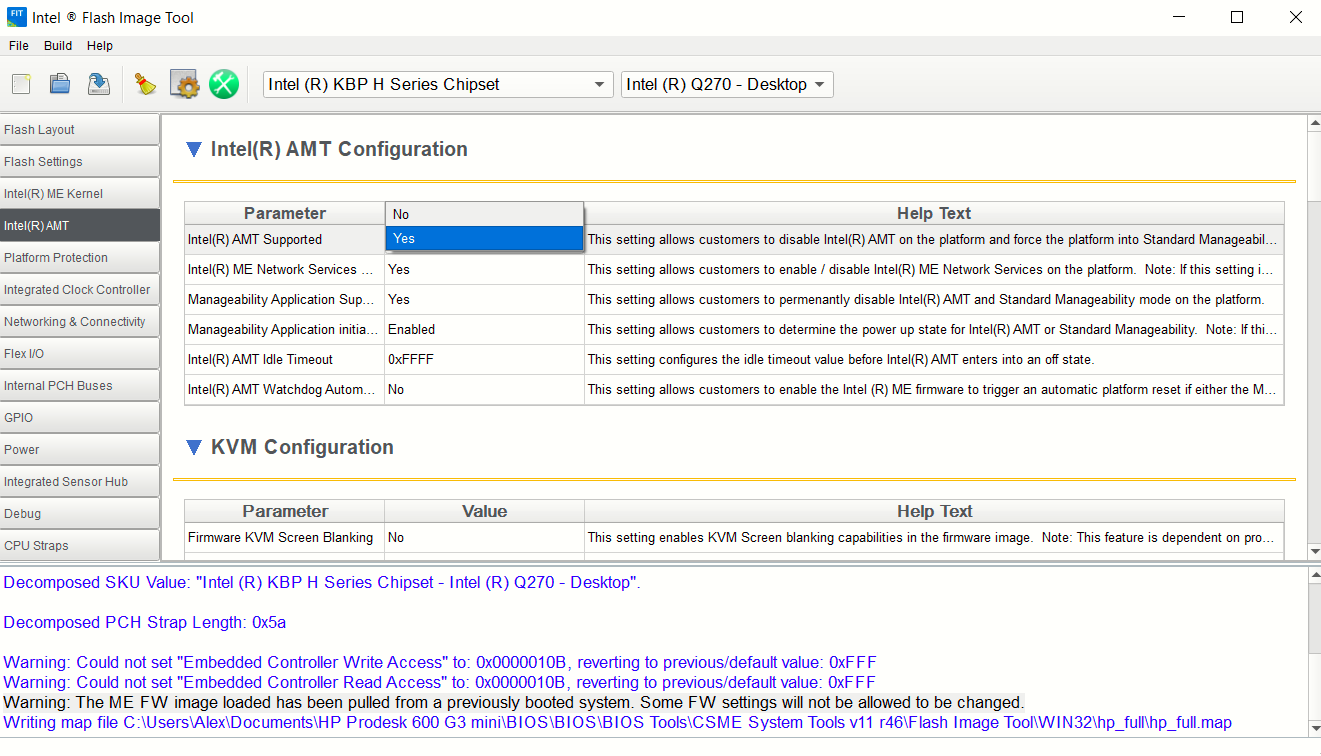Collapse the KVM Configuration section
Screen dimensions: 1321x756
[x=194, y=448]
